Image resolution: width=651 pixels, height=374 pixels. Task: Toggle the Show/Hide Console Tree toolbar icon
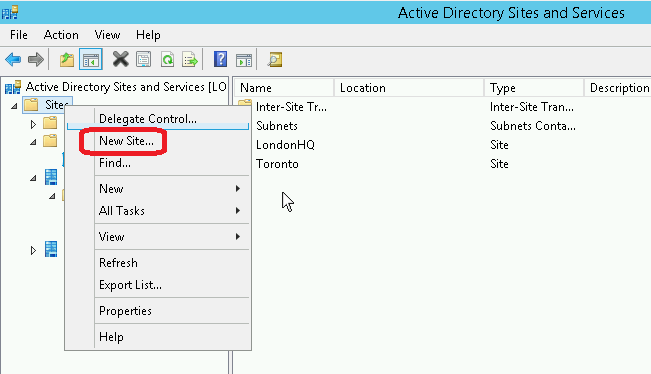pos(91,59)
